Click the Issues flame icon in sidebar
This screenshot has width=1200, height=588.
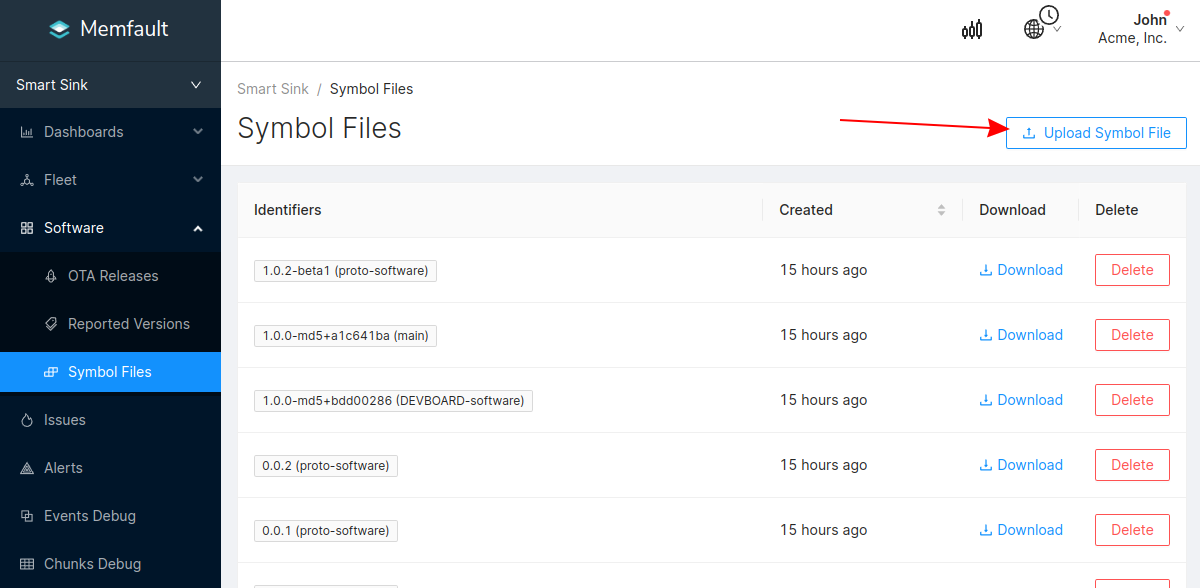coord(27,420)
